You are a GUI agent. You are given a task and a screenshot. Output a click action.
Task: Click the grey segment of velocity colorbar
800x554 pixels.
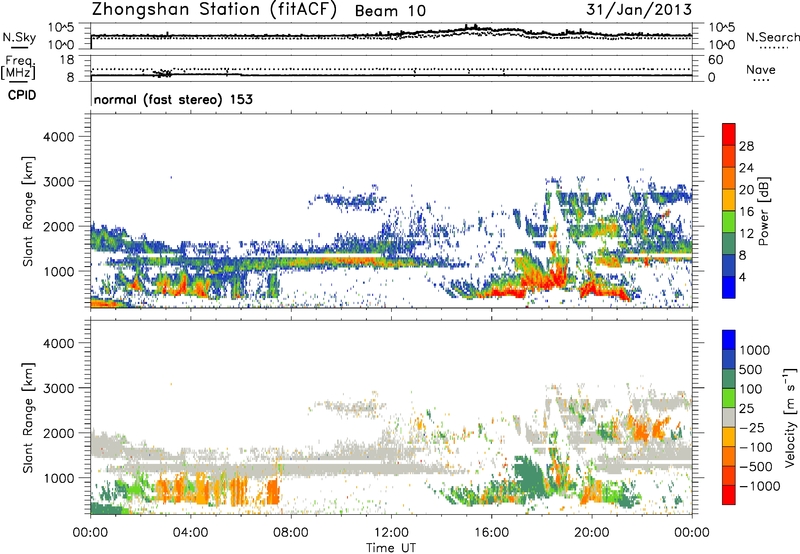pos(729,417)
